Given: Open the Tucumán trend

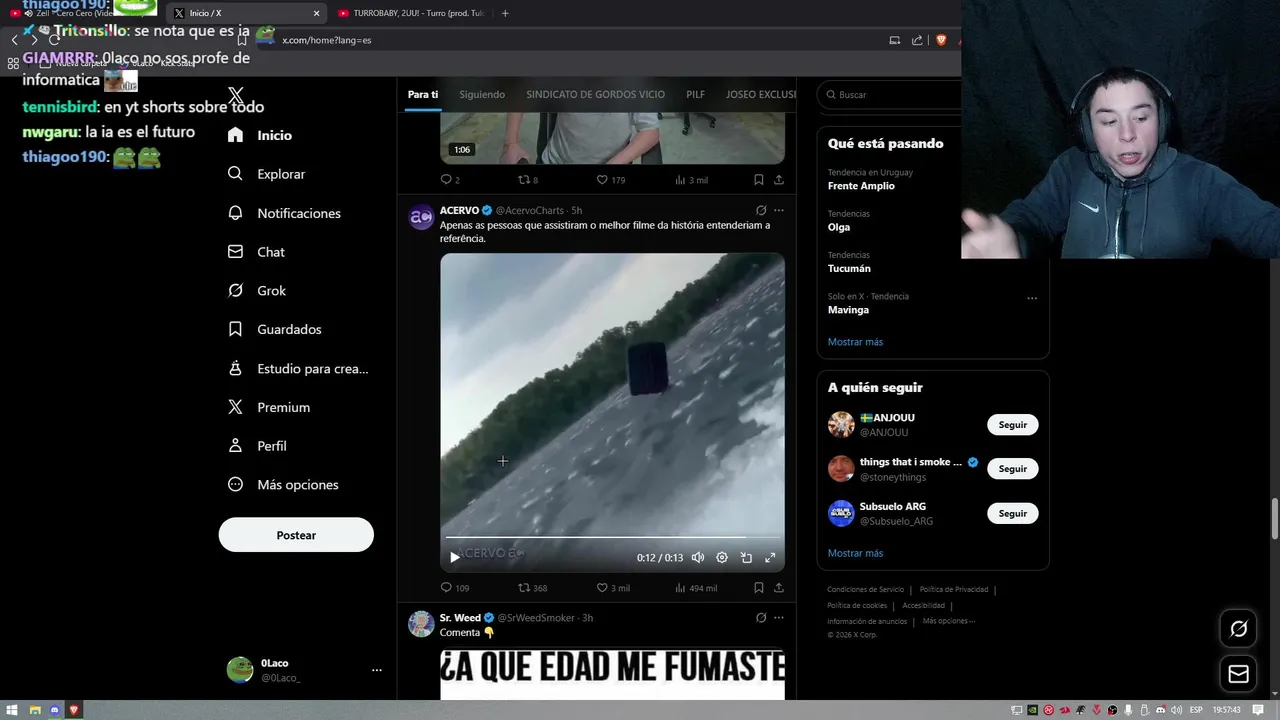Looking at the screenshot, I should pyautogui.click(x=849, y=268).
